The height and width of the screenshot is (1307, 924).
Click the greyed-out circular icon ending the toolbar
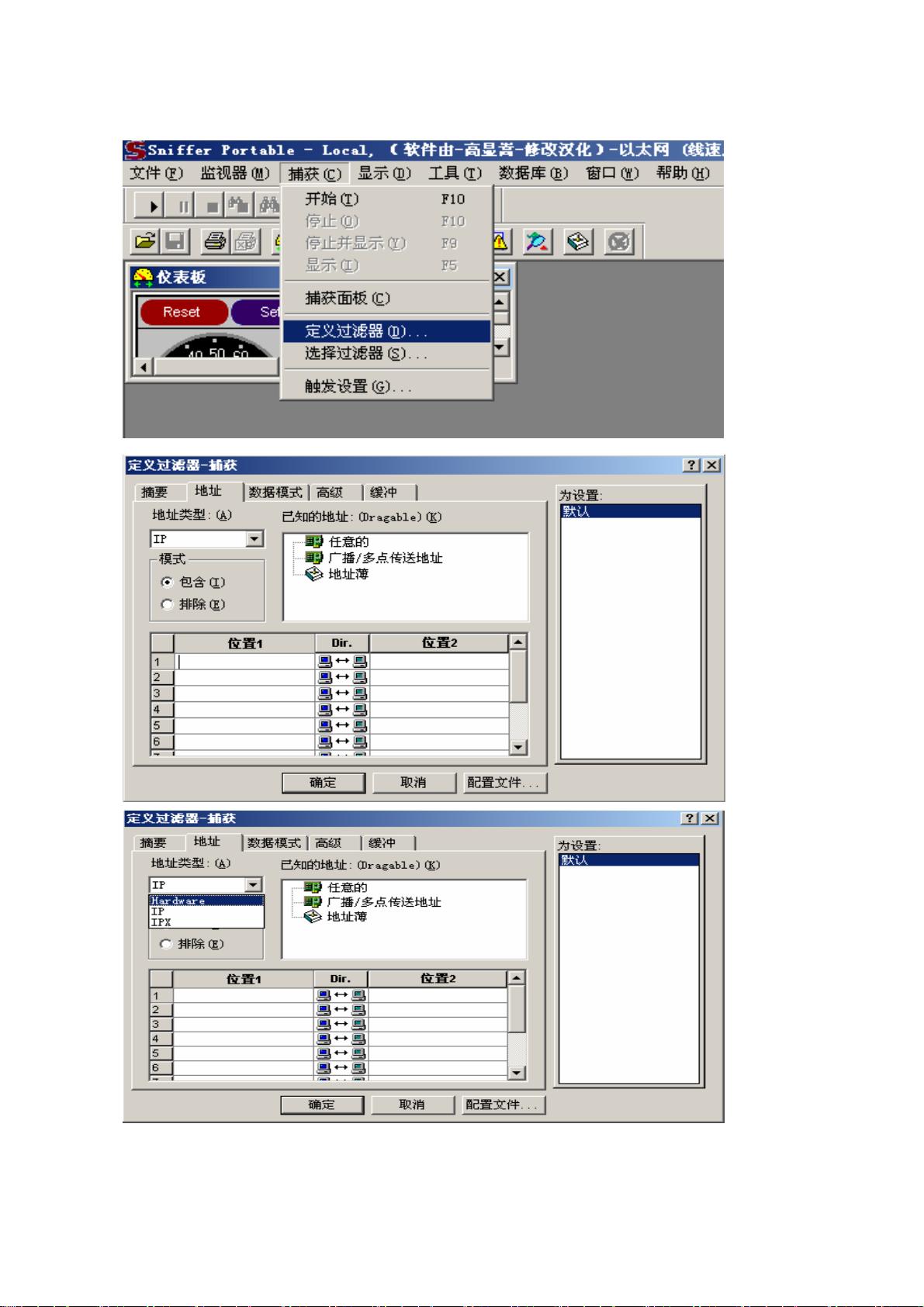(619, 242)
